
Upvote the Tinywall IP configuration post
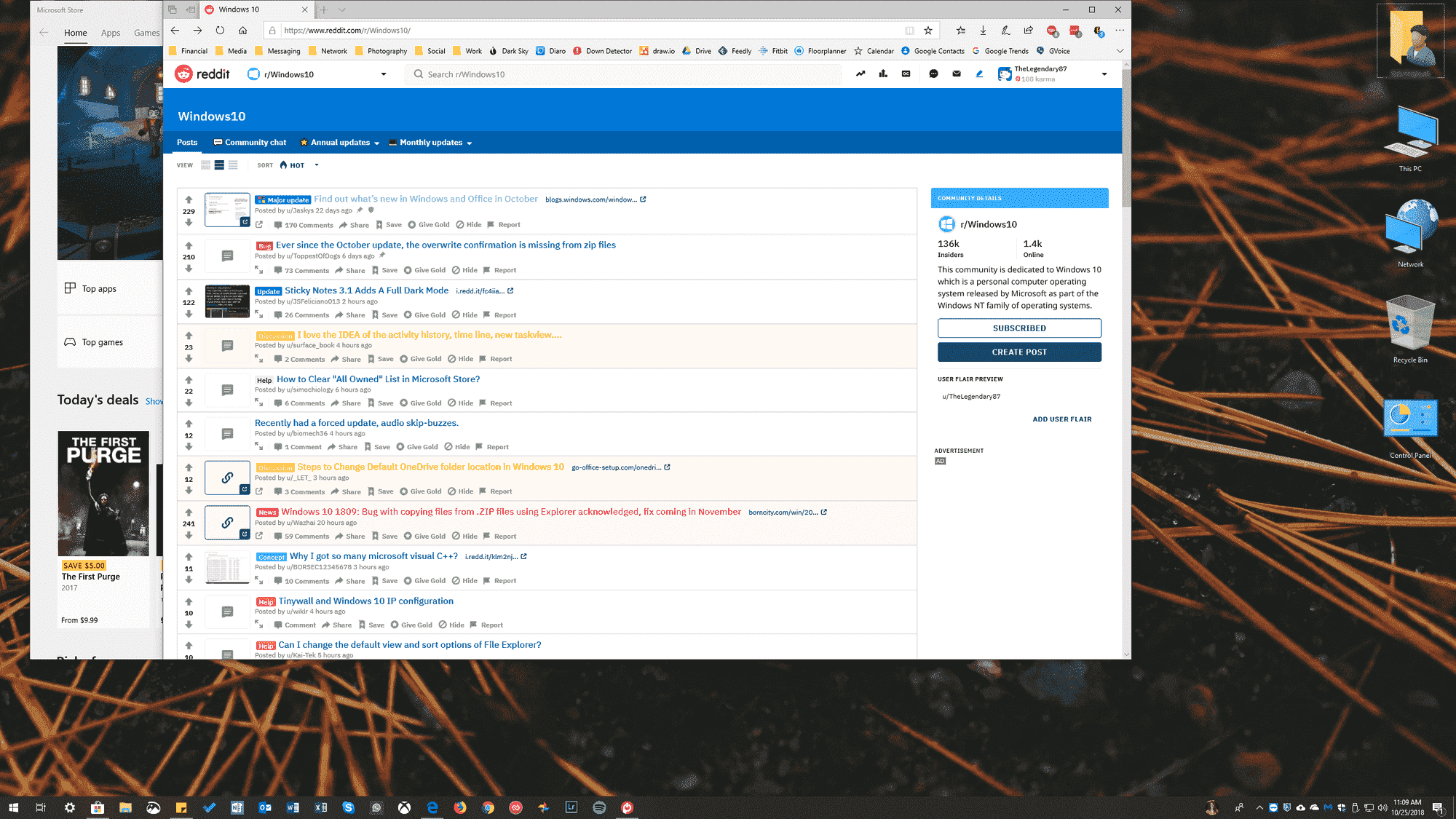click(189, 601)
